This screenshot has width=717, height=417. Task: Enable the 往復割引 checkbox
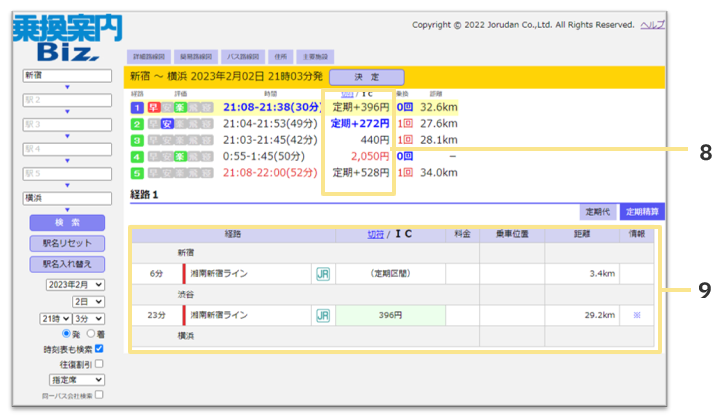click(99, 364)
